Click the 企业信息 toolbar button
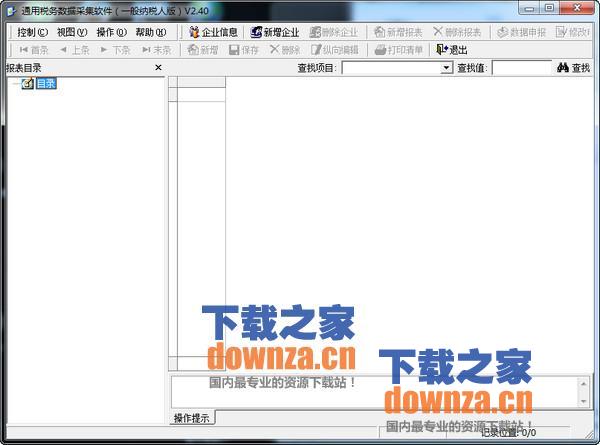 [213, 33]
